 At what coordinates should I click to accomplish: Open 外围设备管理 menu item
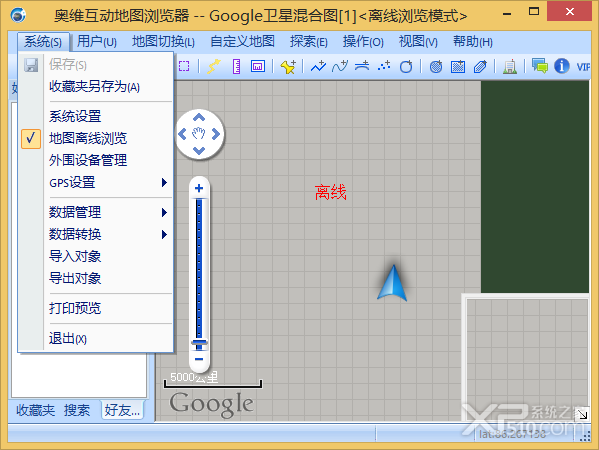(x=96, y=160)
